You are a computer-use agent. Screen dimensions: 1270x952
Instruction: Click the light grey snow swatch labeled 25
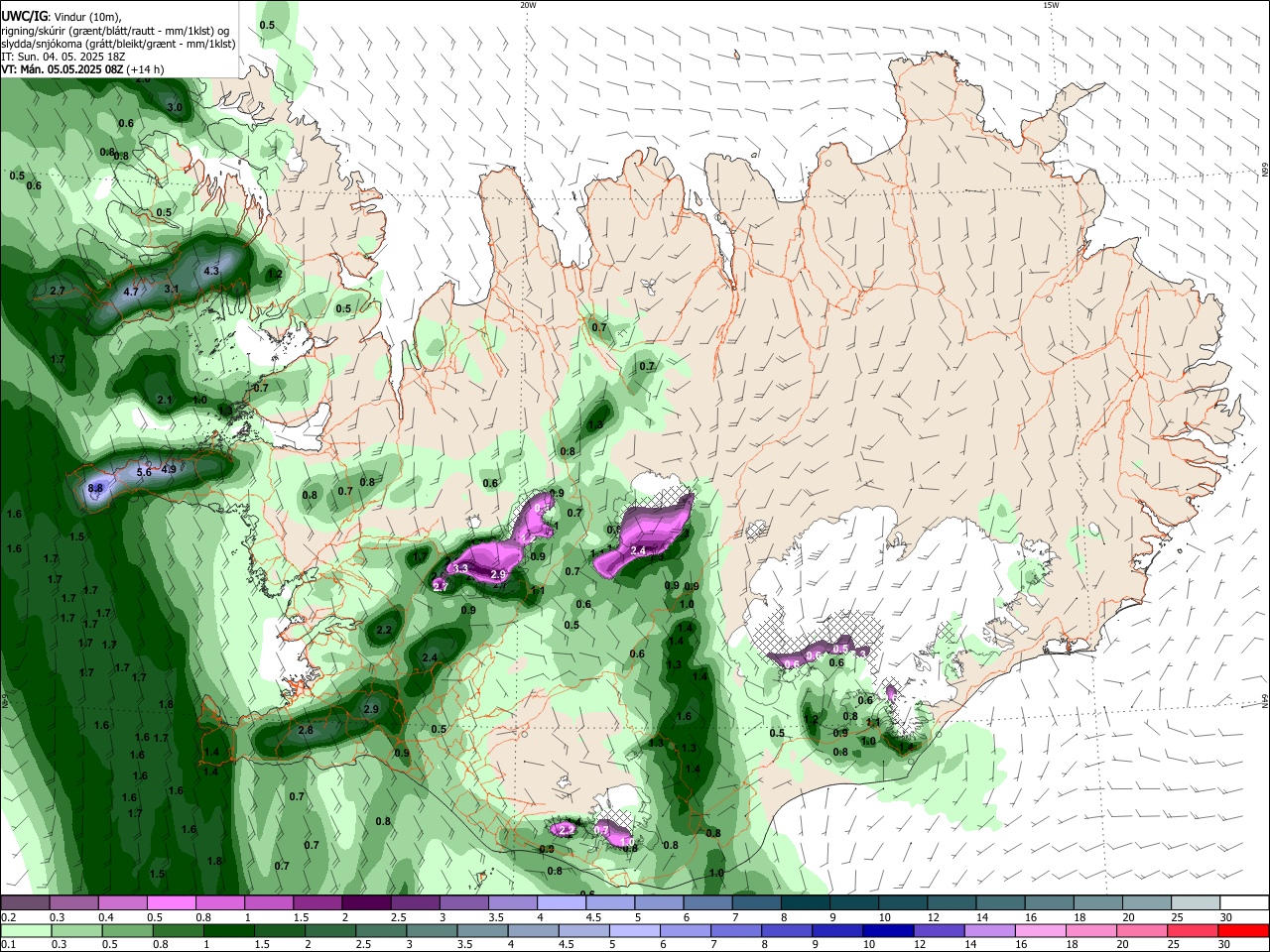pyautogui.click(x=1195, y=902)
